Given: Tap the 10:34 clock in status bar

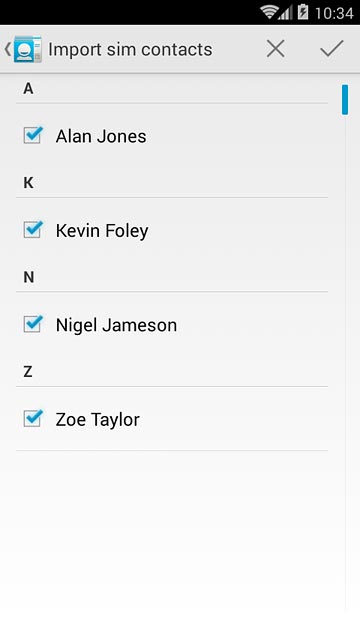Looking at the screenshot, I should click(x=334, y=13).
